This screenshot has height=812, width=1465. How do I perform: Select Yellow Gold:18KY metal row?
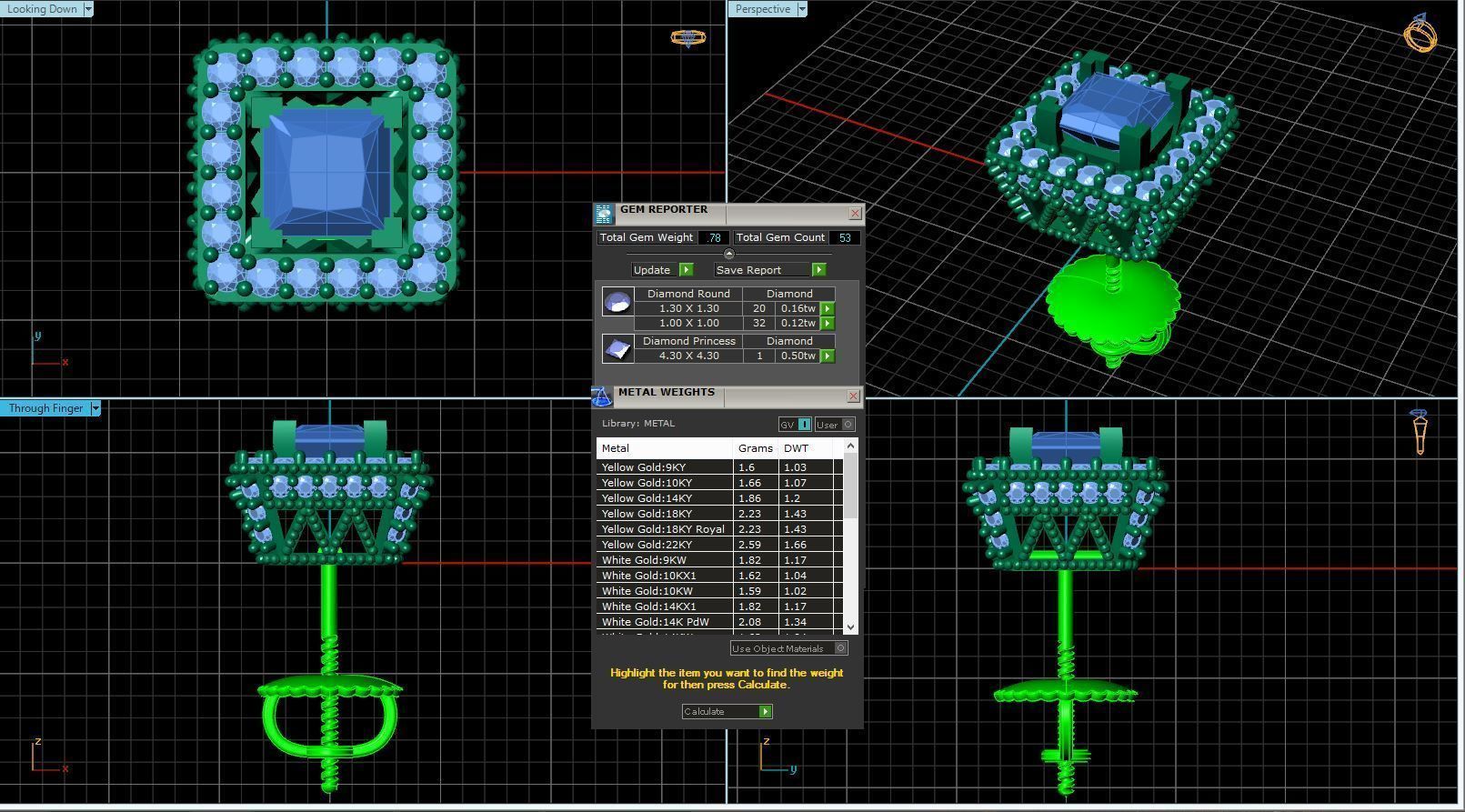719,514
